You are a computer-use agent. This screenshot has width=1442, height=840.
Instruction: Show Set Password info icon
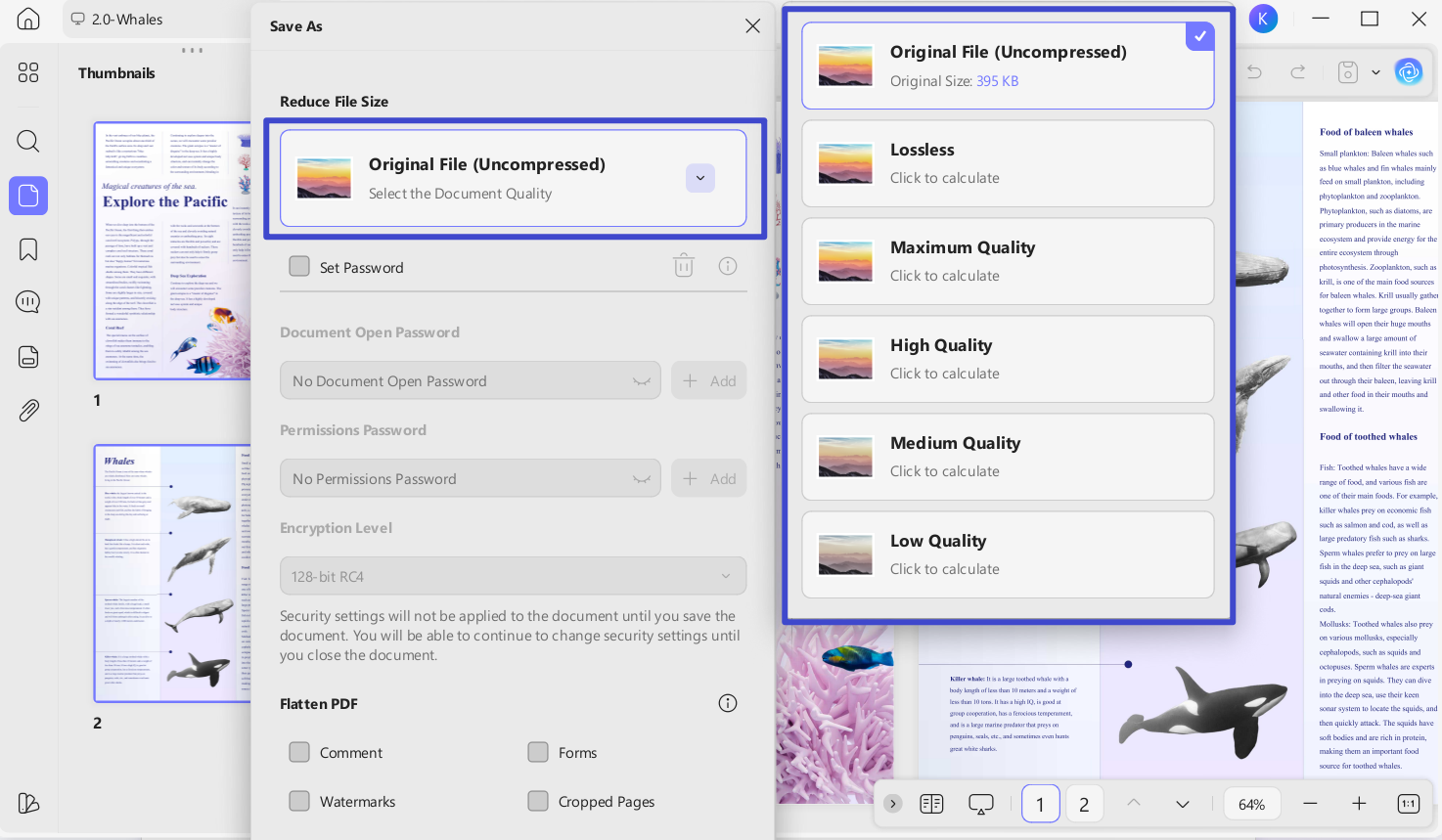point(728,266)
